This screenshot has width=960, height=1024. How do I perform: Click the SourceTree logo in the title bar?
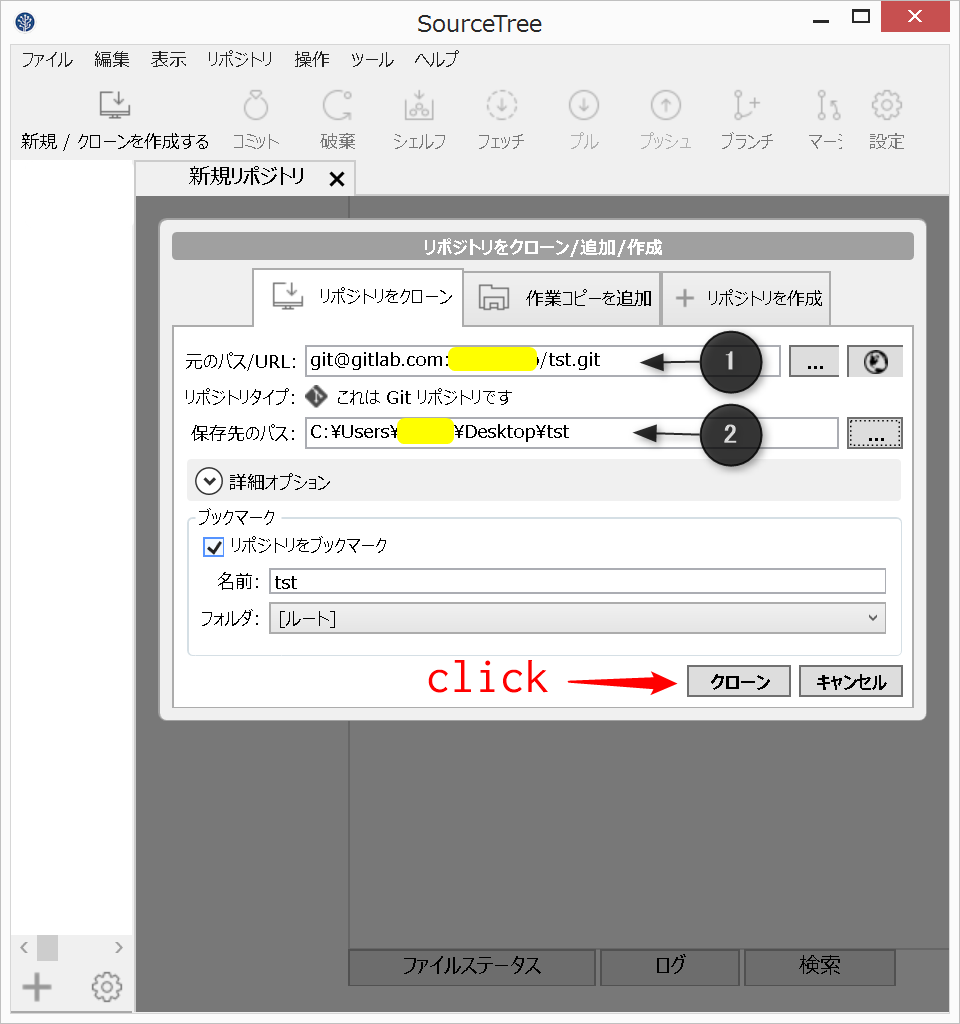[x=25, y=22]
